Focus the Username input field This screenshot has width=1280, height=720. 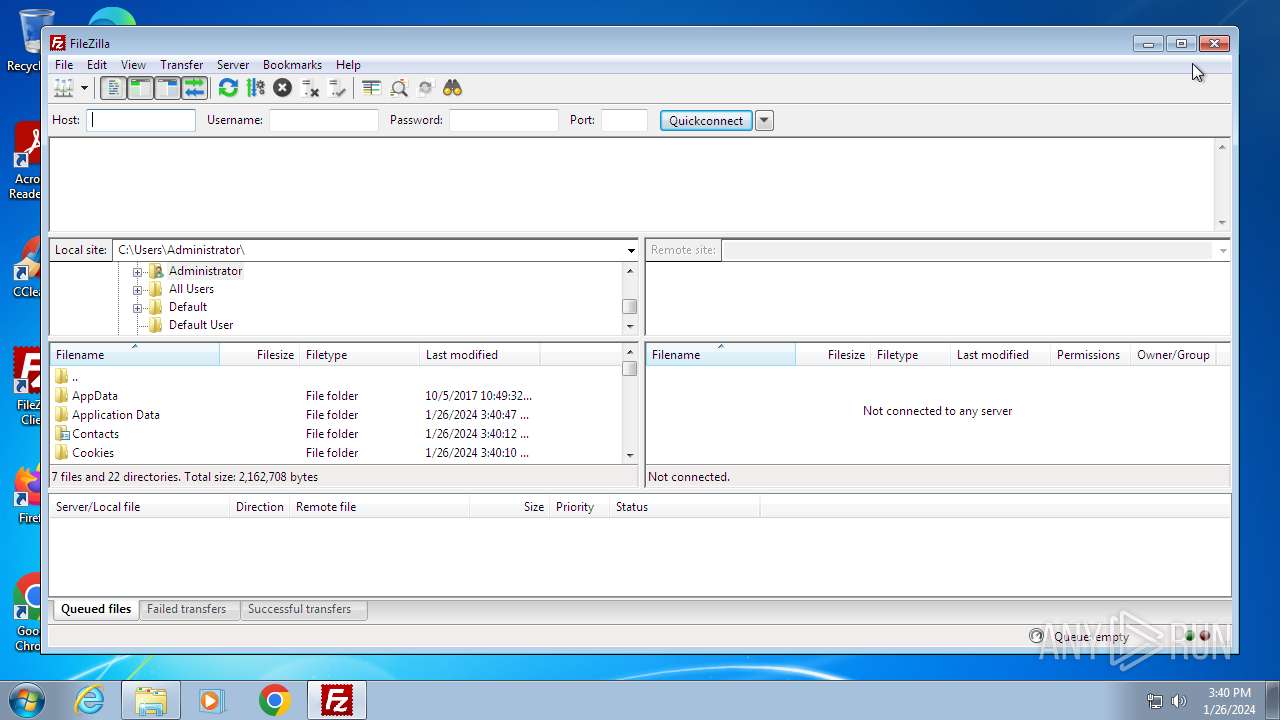[x=324, y=120]
